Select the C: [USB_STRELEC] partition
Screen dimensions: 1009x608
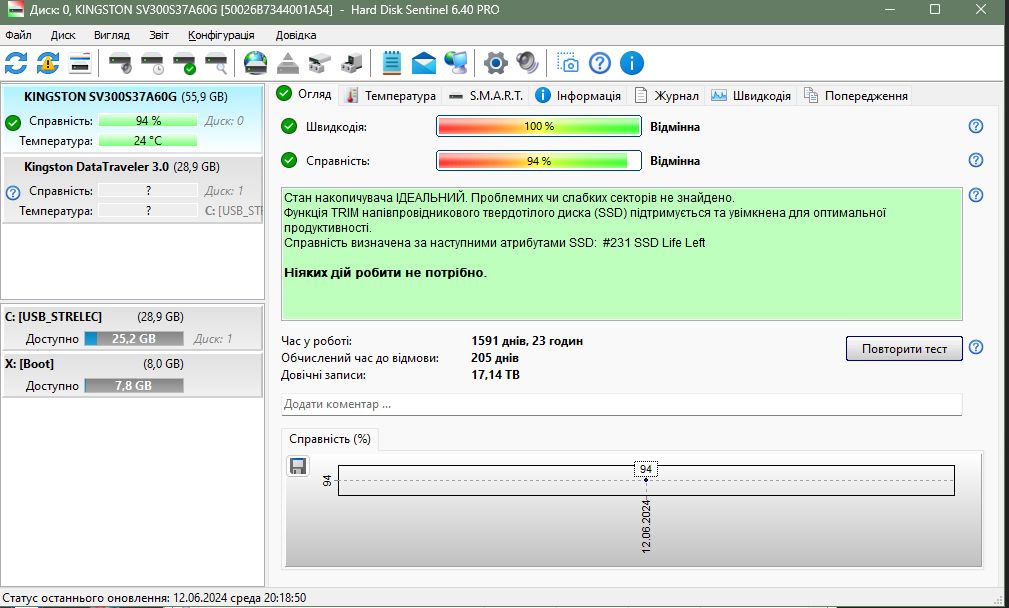coord(133,327)
